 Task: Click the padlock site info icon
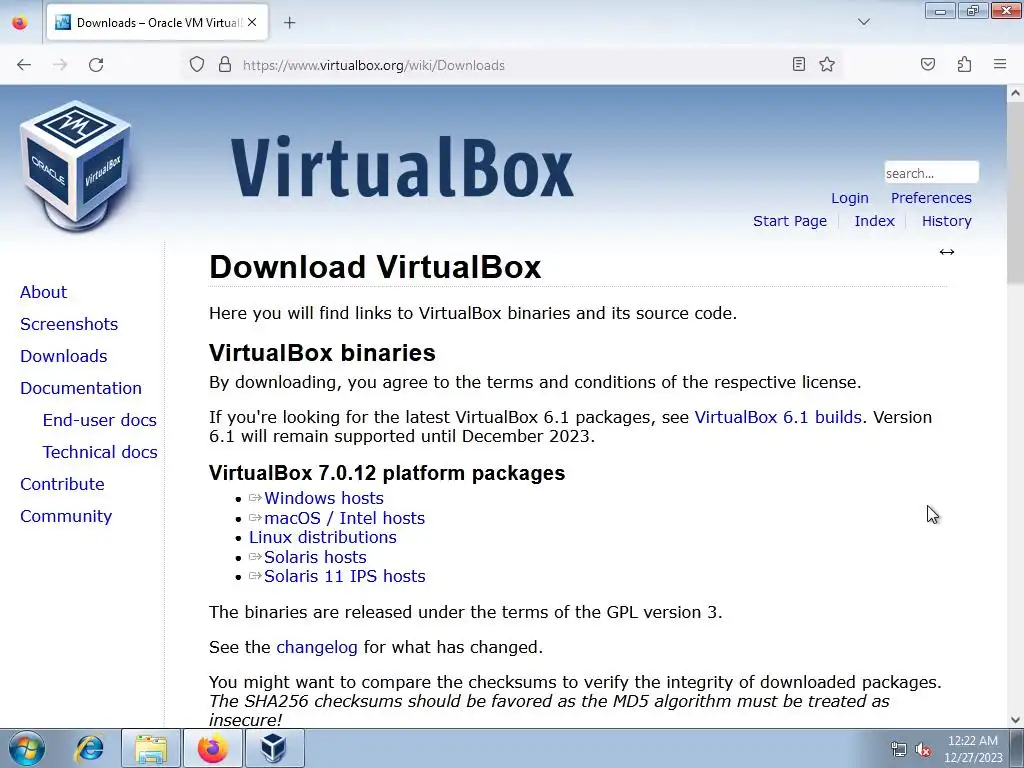[225, 65]
